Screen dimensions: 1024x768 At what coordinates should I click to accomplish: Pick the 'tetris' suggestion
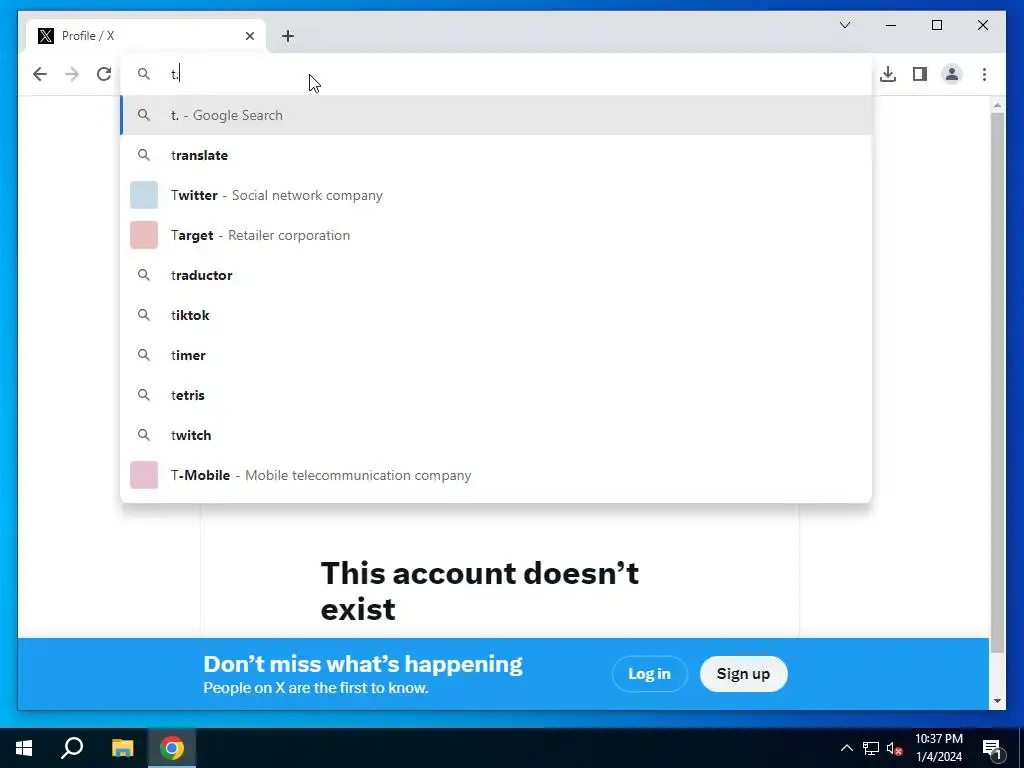point(496,395)
